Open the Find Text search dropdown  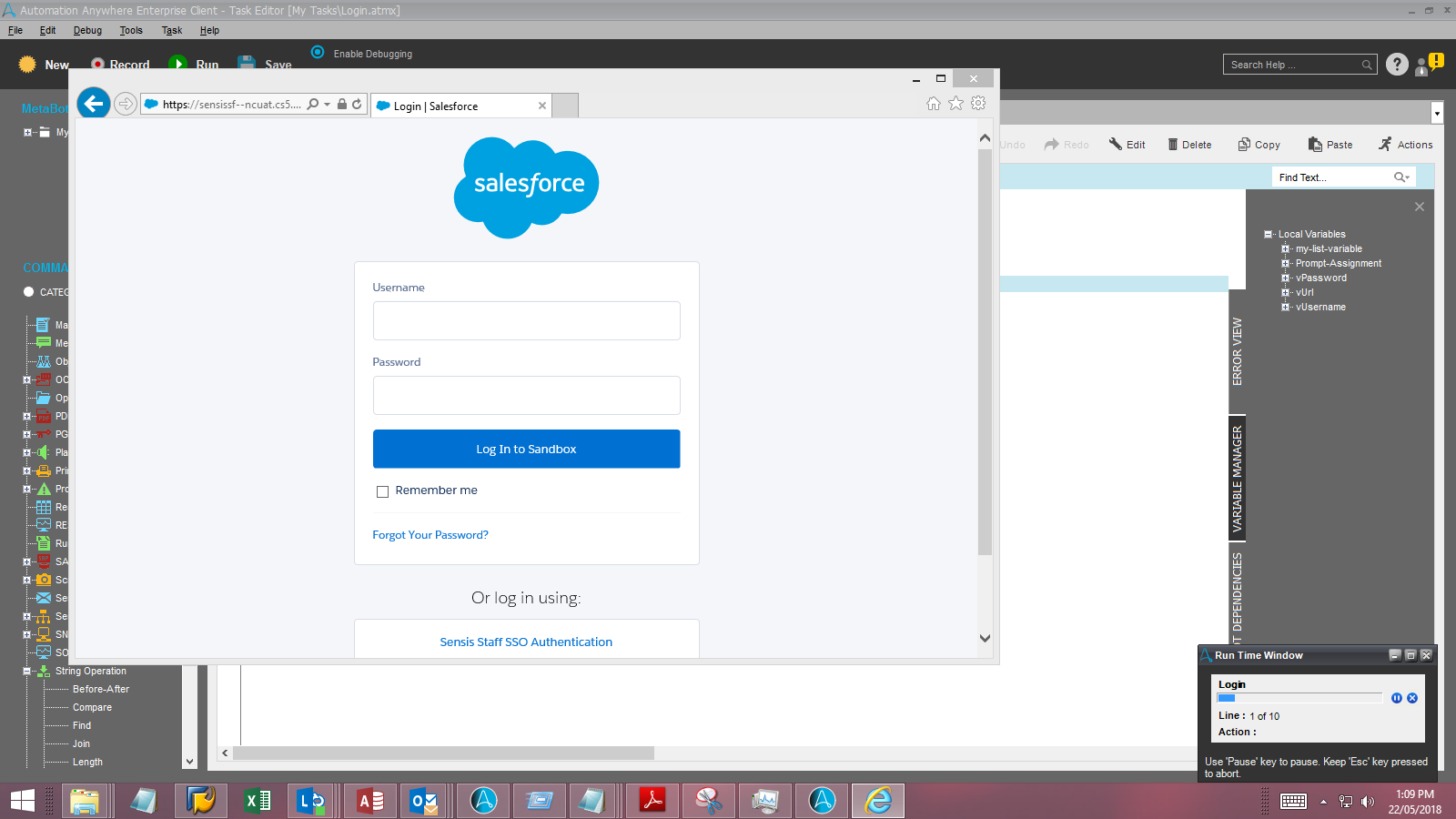[1402, 177]
